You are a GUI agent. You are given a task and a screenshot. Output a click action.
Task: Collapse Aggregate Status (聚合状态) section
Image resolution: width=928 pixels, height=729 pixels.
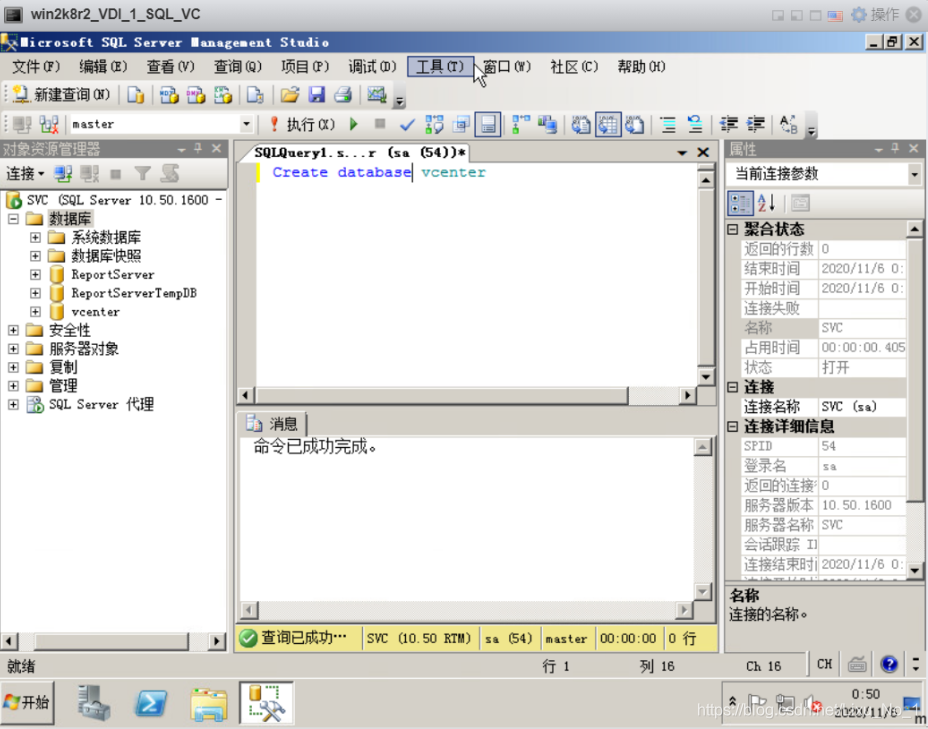pyautogui.click(x=733, y=230)
